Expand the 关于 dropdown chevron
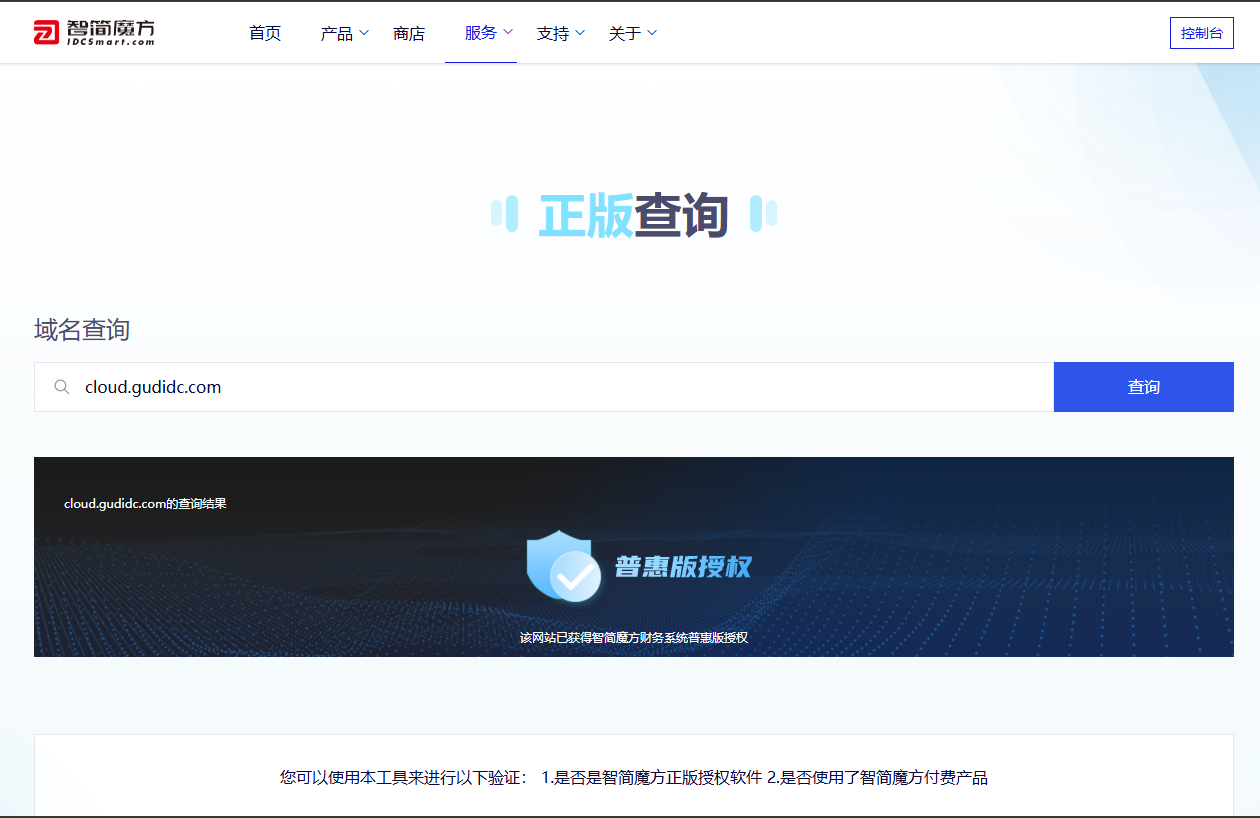This screenshot has width=1260, height=818. point(652,33)
